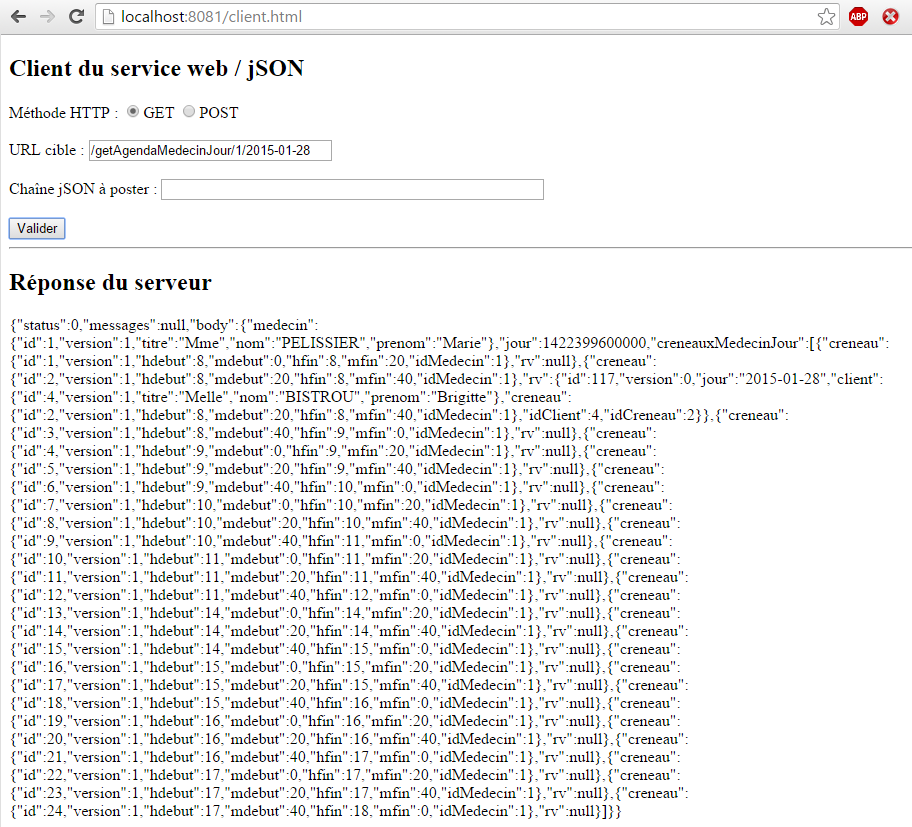The width and height of the screenshot is (912, 827).
Task: Focus the URL cible input field
Action: click(x=210, y=150)
